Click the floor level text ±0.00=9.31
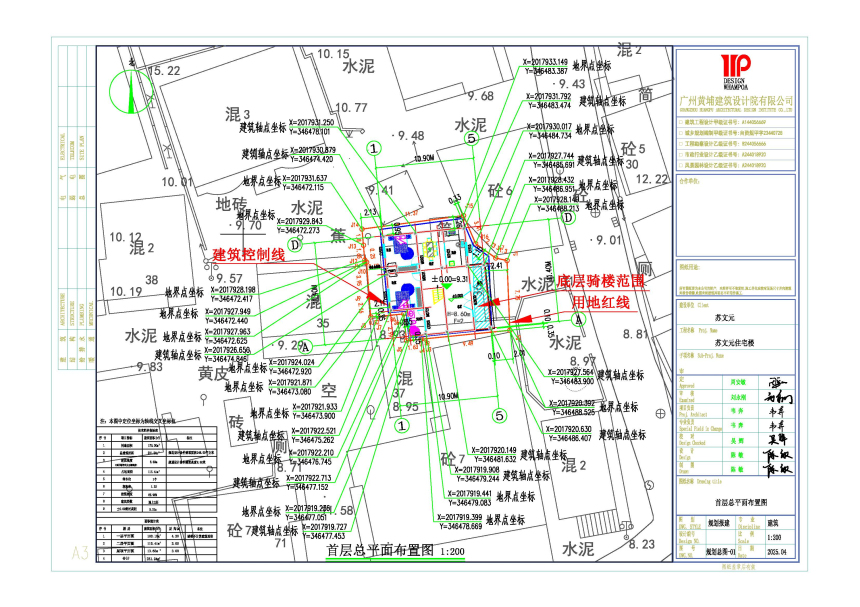The width and height of the screenshot is (860, 607). 450,279
